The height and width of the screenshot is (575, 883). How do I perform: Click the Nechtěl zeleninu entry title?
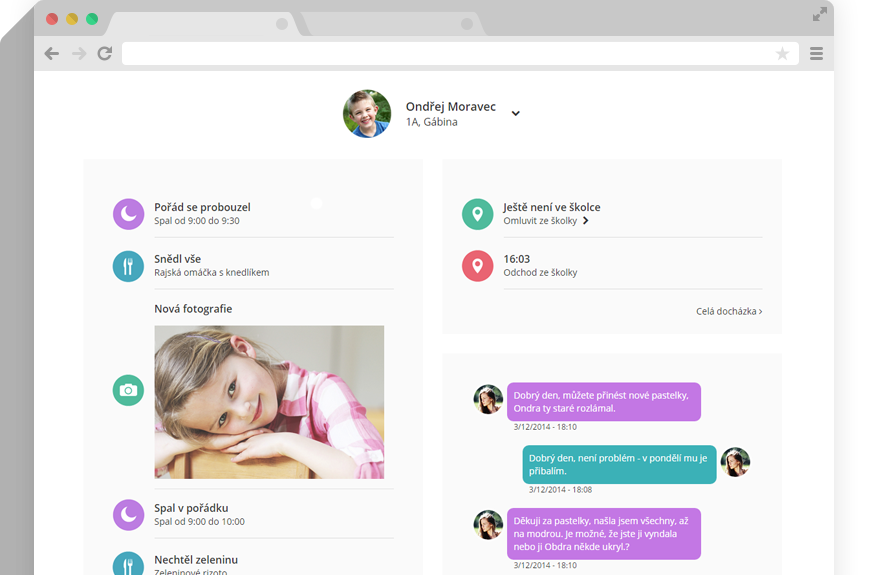tap(196, 560)
